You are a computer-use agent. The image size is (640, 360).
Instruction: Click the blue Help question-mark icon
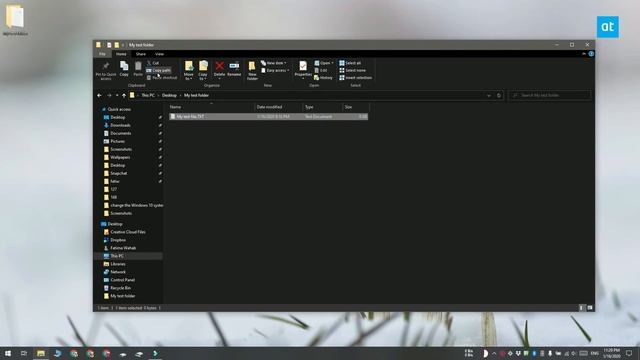[x=591, y=54]
